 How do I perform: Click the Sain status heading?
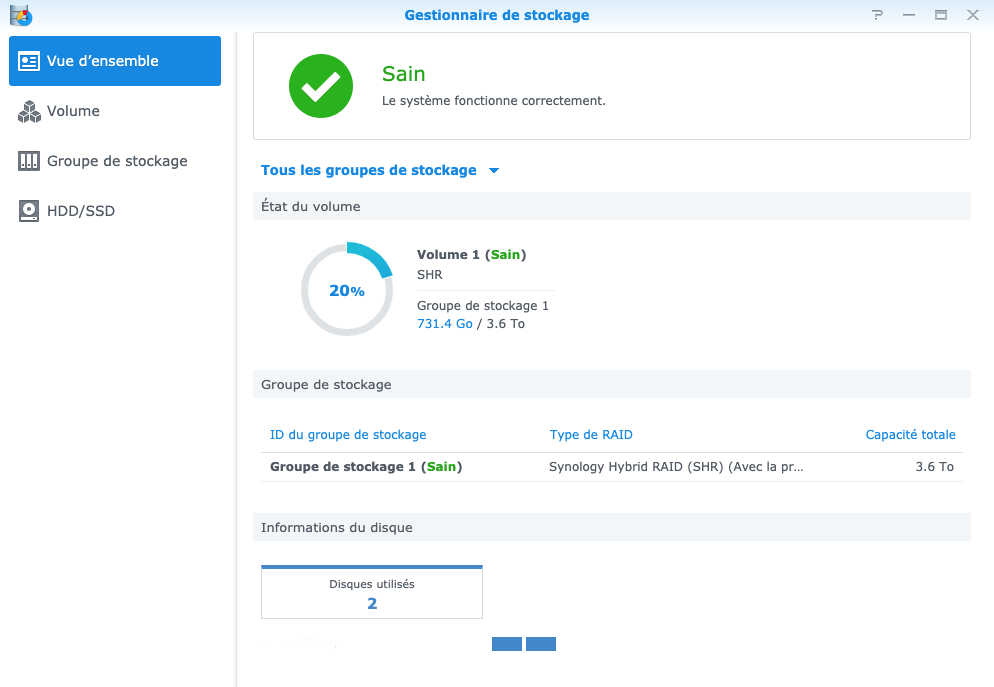tap(403, 74)
